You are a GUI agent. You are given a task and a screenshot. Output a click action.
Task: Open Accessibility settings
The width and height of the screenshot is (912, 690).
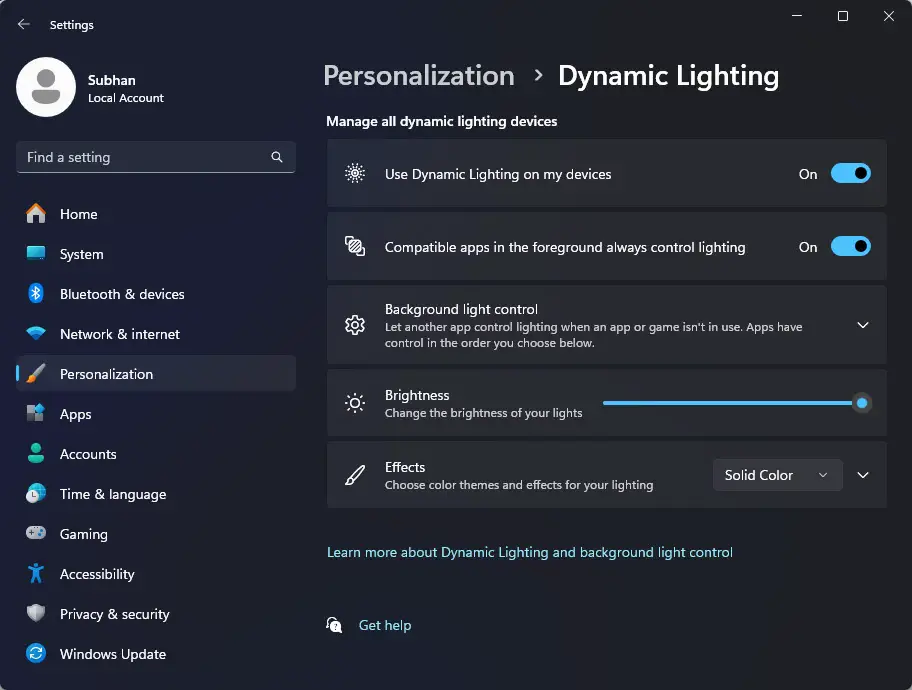point(156,574)
